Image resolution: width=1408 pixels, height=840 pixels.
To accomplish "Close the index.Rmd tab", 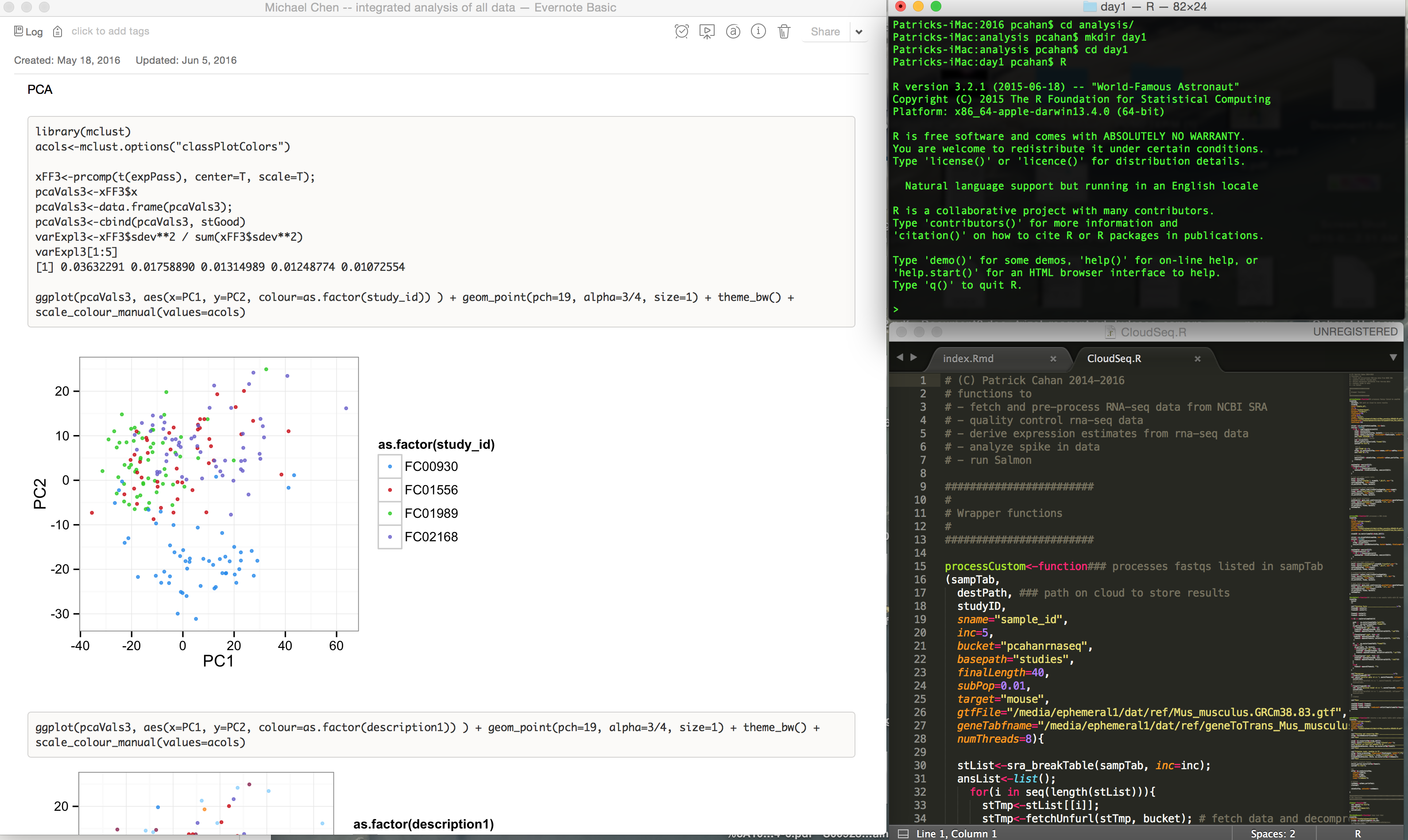I will (1053, 358).
